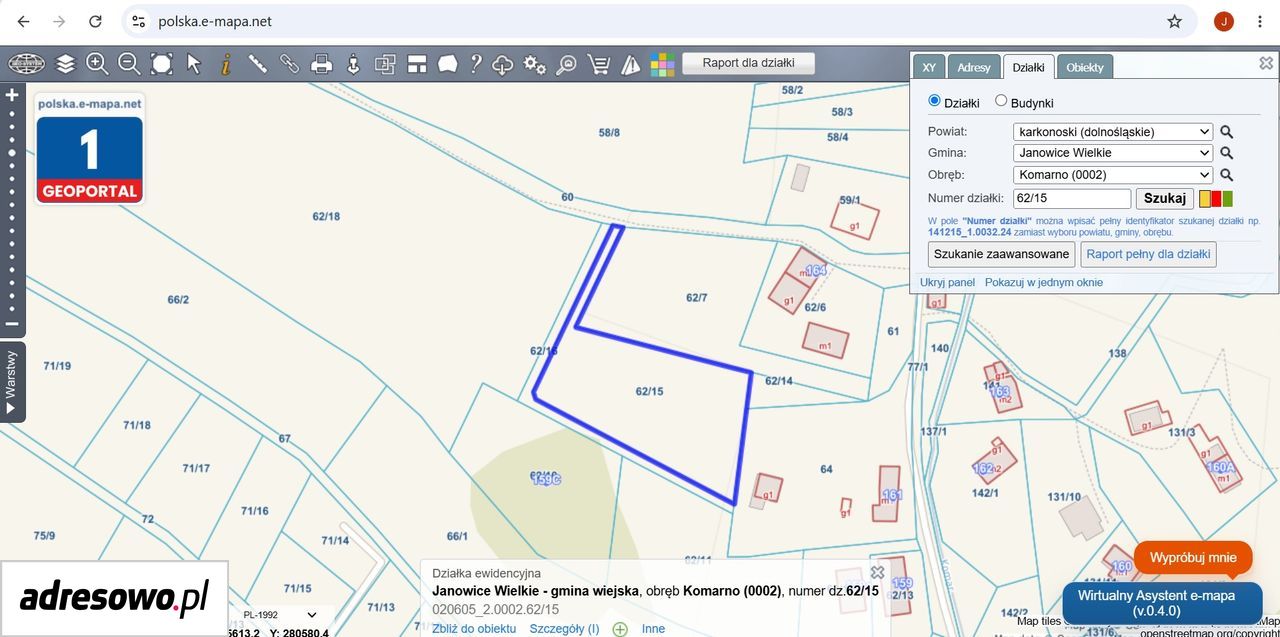
Task: Bookmark page with the browser star icon
Action: point(1175,21)
